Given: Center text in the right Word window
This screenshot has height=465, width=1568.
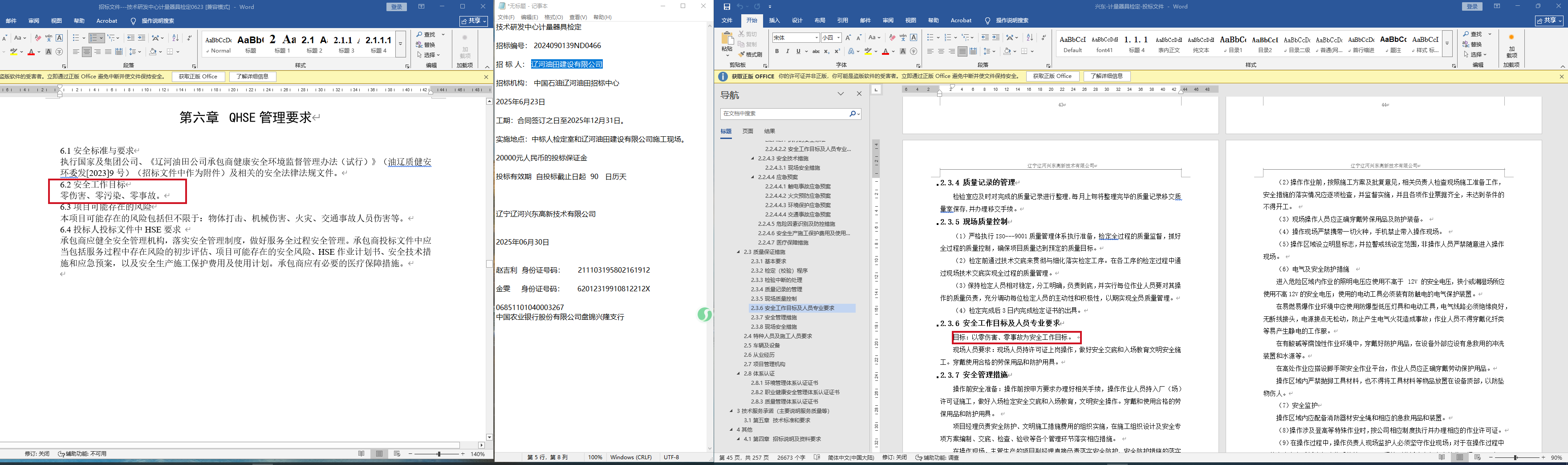Looking at the screenshot, I should point(941,52).
